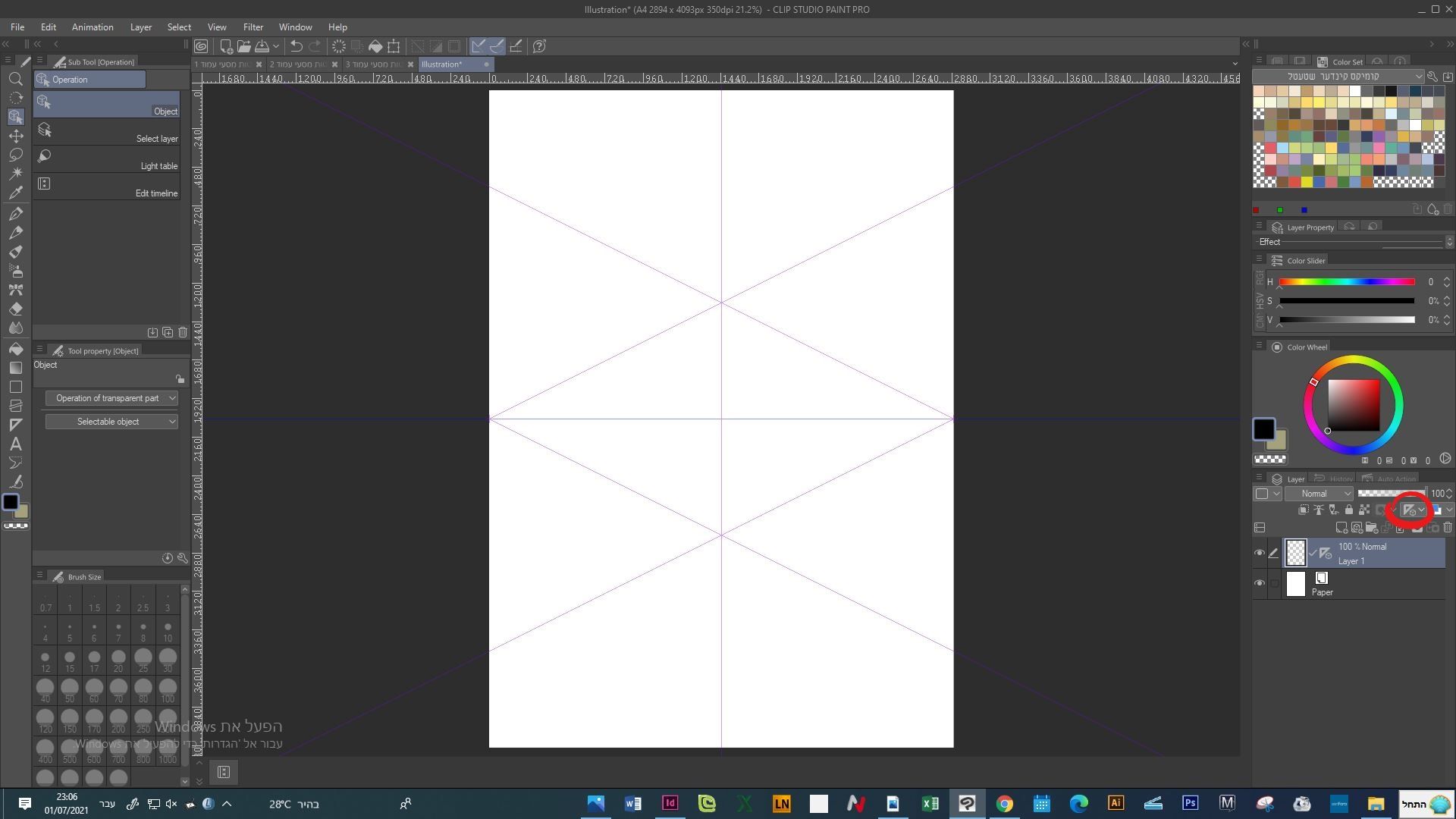The height and width of the screenshot is (819, 1456).
Task: Delete layer with trash icon
Action: (1447, 527)
